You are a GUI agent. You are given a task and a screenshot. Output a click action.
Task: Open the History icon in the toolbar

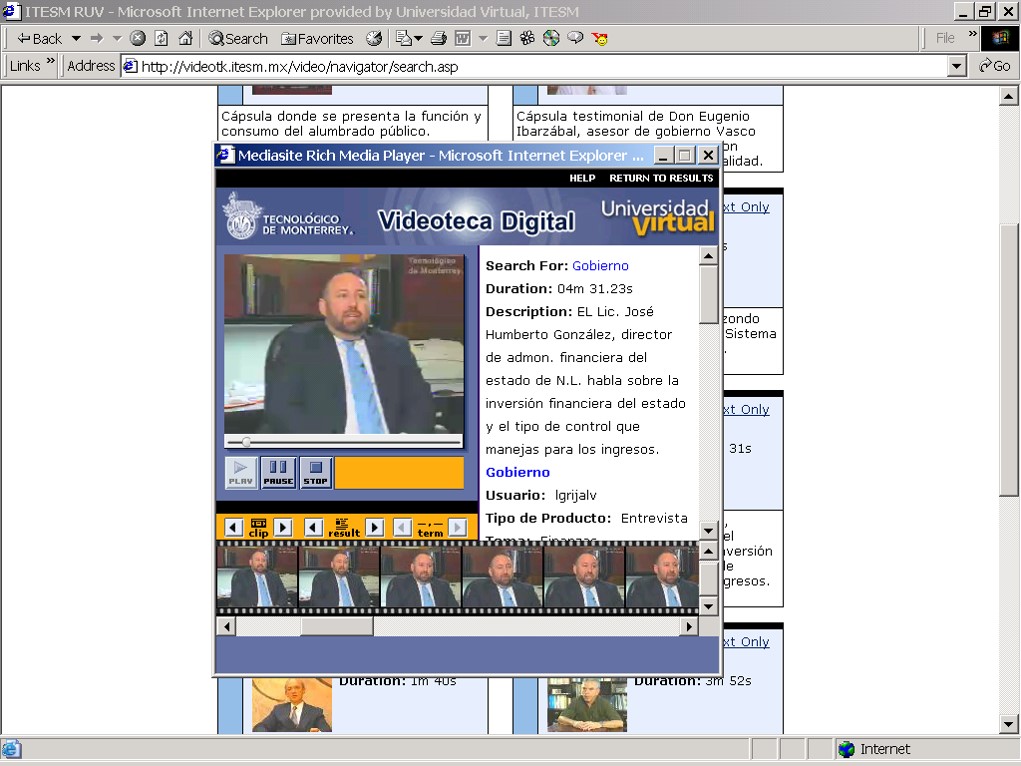pos(374,38)
